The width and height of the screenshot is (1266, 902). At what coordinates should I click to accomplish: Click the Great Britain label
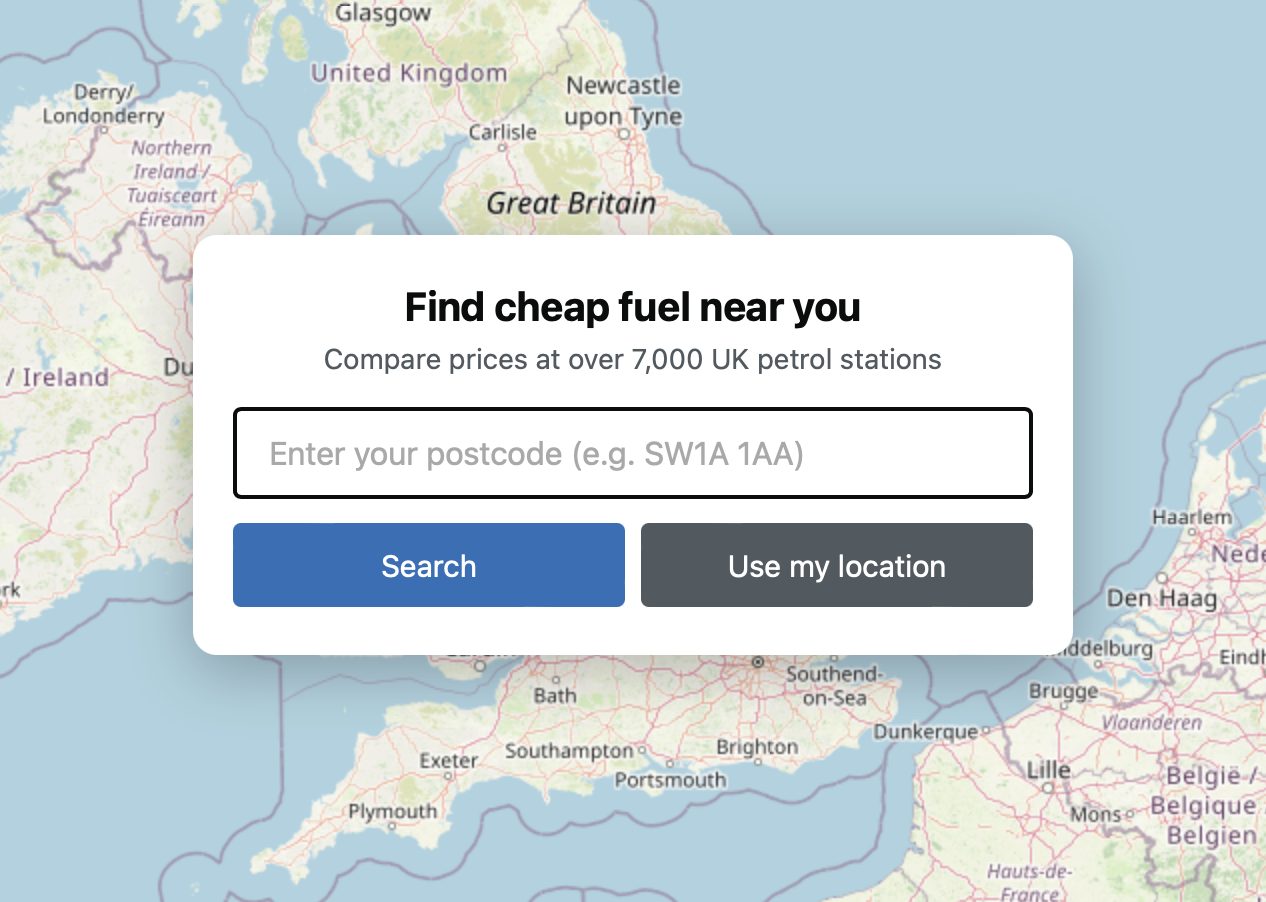pos(570,203)
